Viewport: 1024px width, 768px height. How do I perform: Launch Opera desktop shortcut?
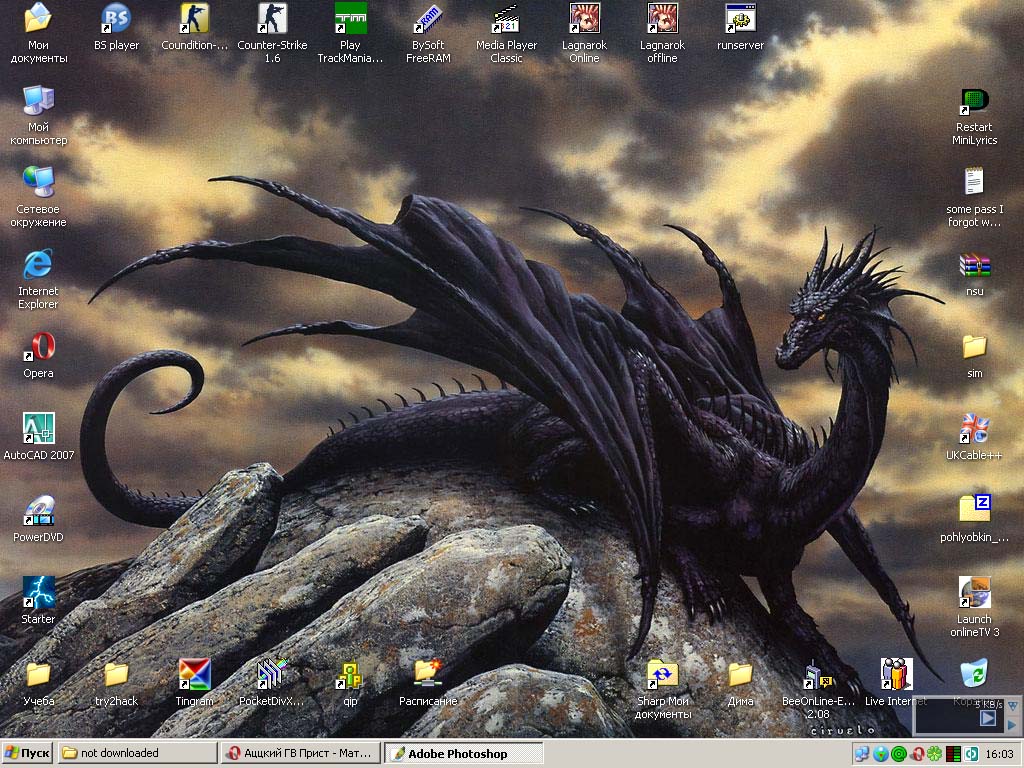tap(38, 355)
